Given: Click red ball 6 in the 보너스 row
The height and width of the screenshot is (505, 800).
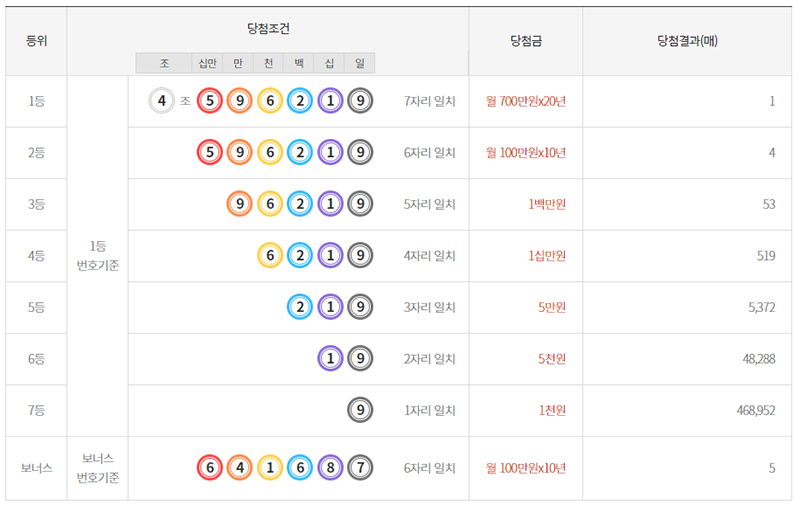Looking at the screenshot, I should click(x=210, y=467).
